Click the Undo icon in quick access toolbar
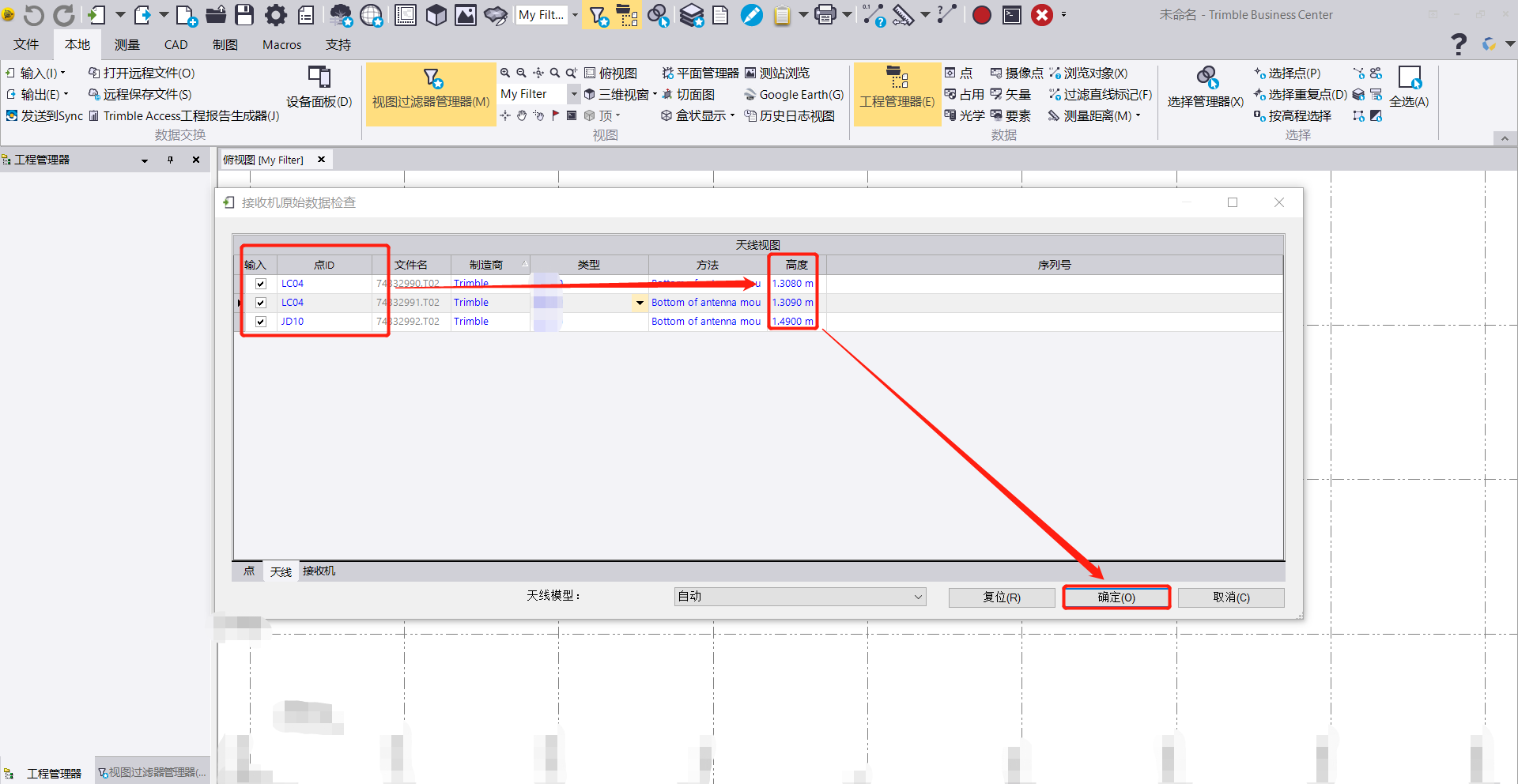Viewport: 1518px width, 784px height. tap(34, 14)
